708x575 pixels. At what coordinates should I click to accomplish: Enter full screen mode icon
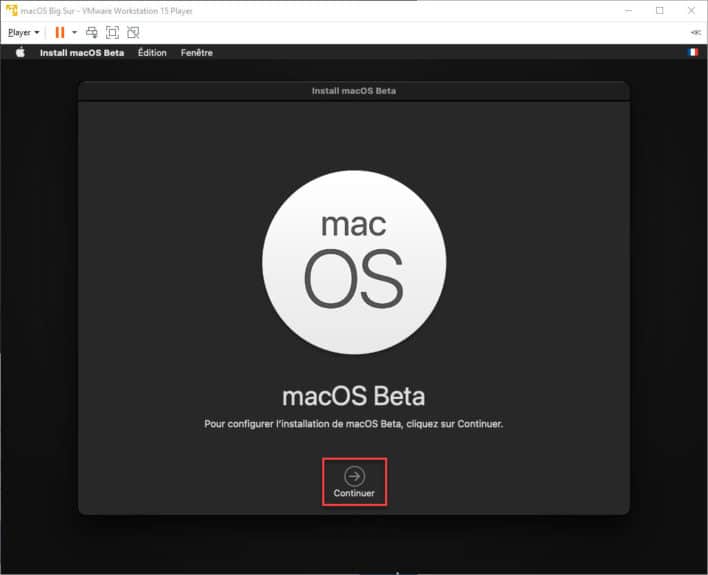(x=112, y=33)
